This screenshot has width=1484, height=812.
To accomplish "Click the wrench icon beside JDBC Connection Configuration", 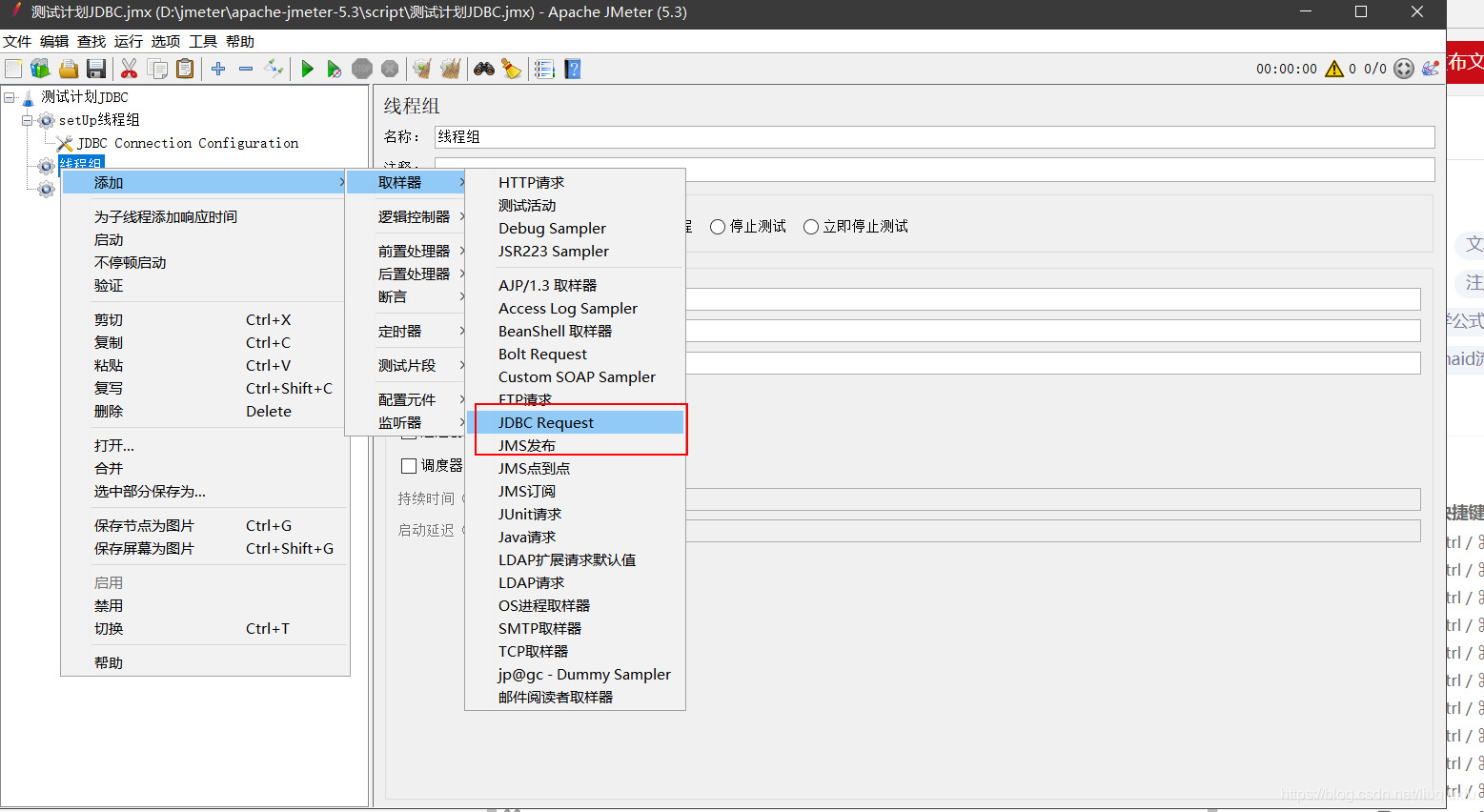I will pyautogui.click(x=65, y=143).
